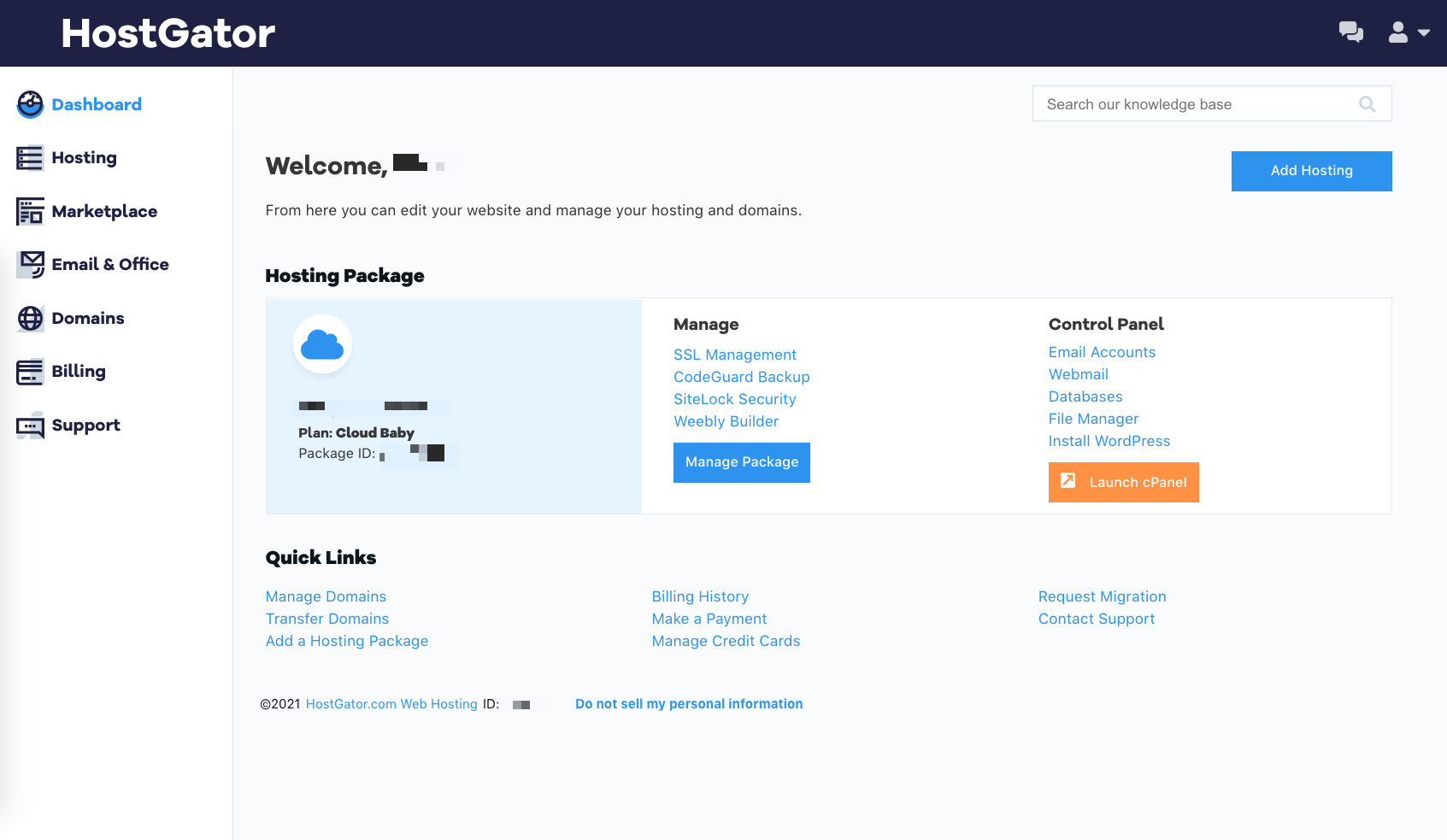Open Manage Credit Cards link

click(726, 641)
